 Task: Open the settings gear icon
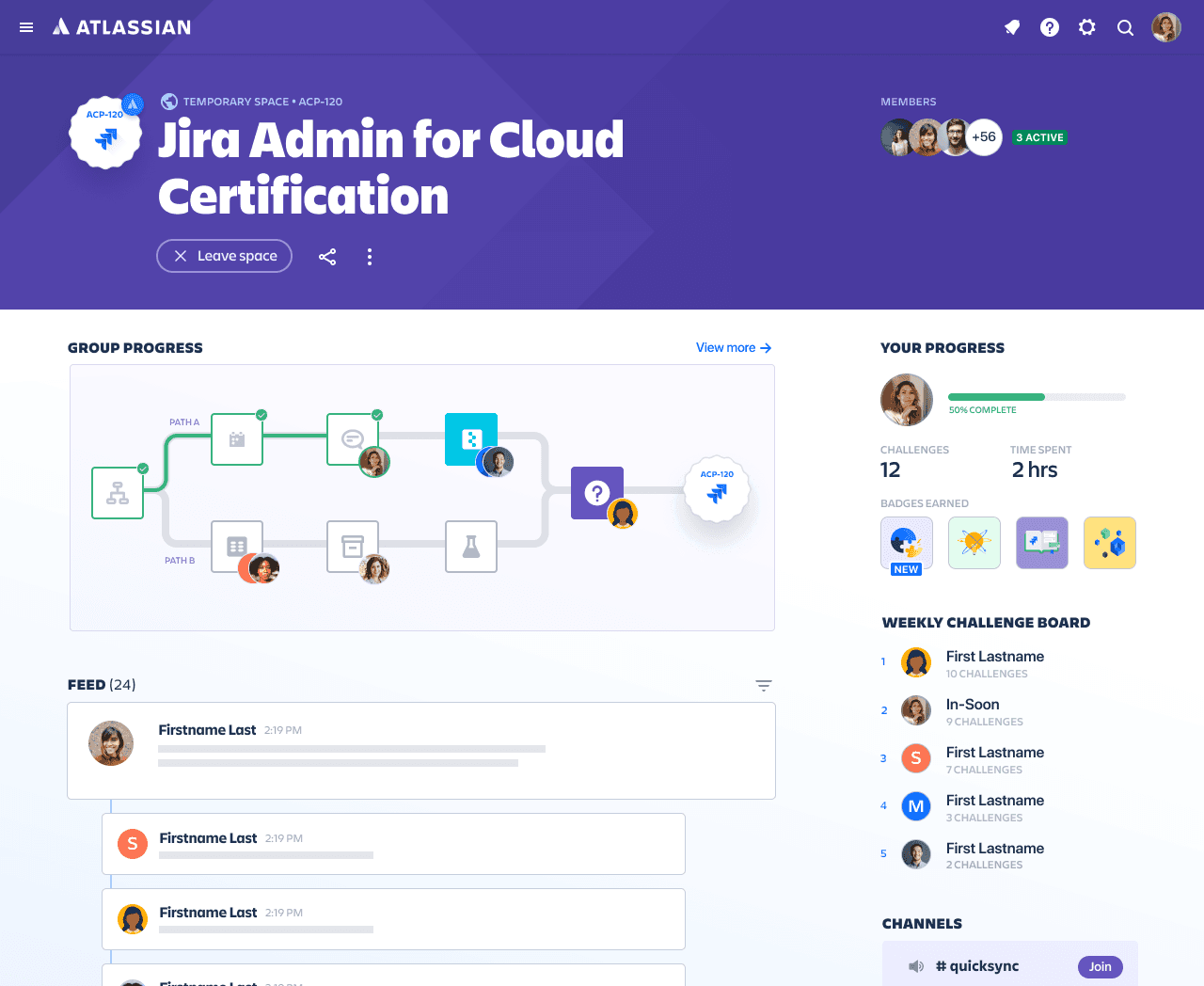pyautogui.click(x=1087, y=27)
